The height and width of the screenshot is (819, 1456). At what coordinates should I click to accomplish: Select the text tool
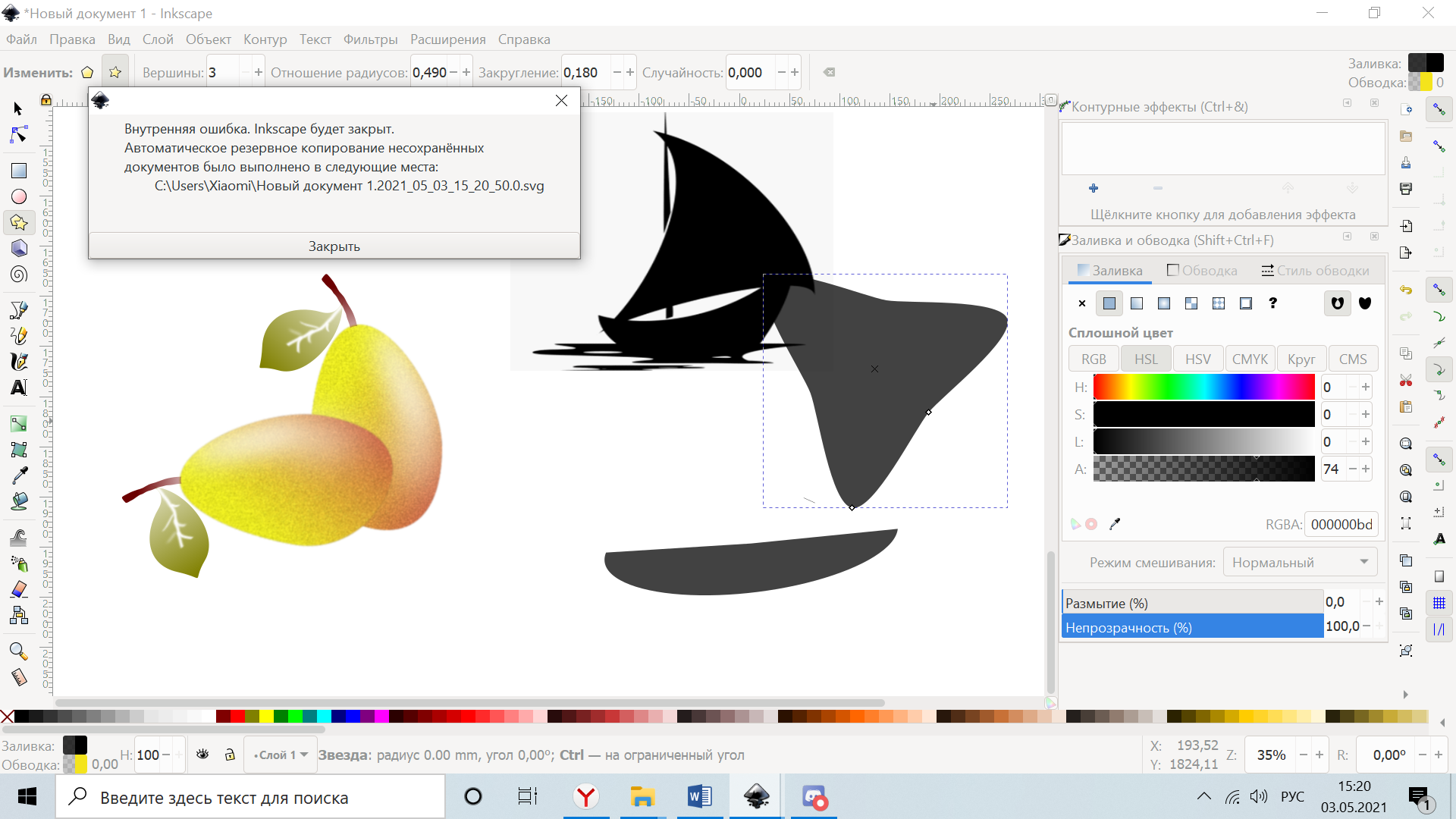click(19, 388)
